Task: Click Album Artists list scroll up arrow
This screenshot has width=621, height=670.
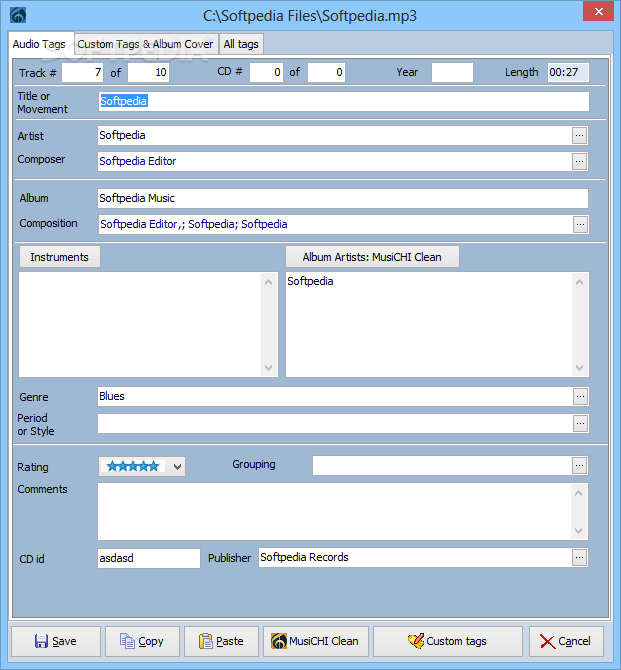Action: click(580, 282)
